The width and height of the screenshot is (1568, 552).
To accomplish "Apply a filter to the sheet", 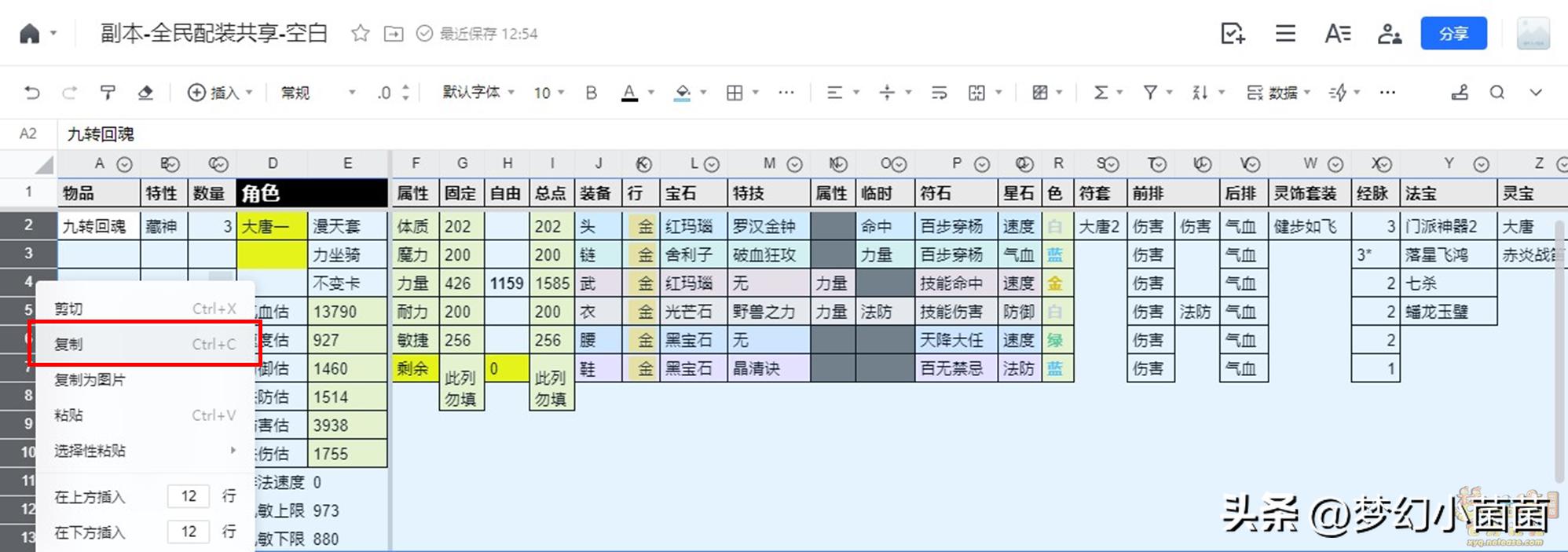I will tap(1150, 93).
